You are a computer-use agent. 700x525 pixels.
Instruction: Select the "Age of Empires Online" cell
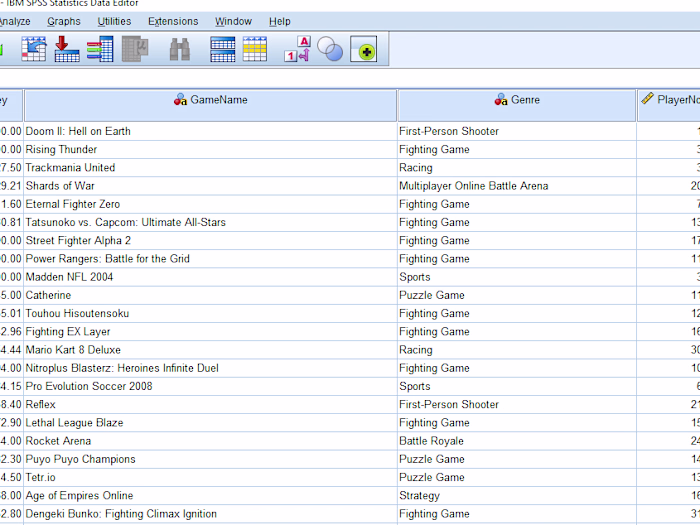[x=210, y=496]
